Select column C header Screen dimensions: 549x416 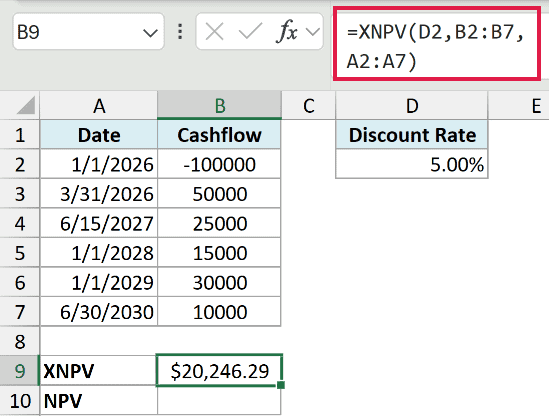(308, 105)
